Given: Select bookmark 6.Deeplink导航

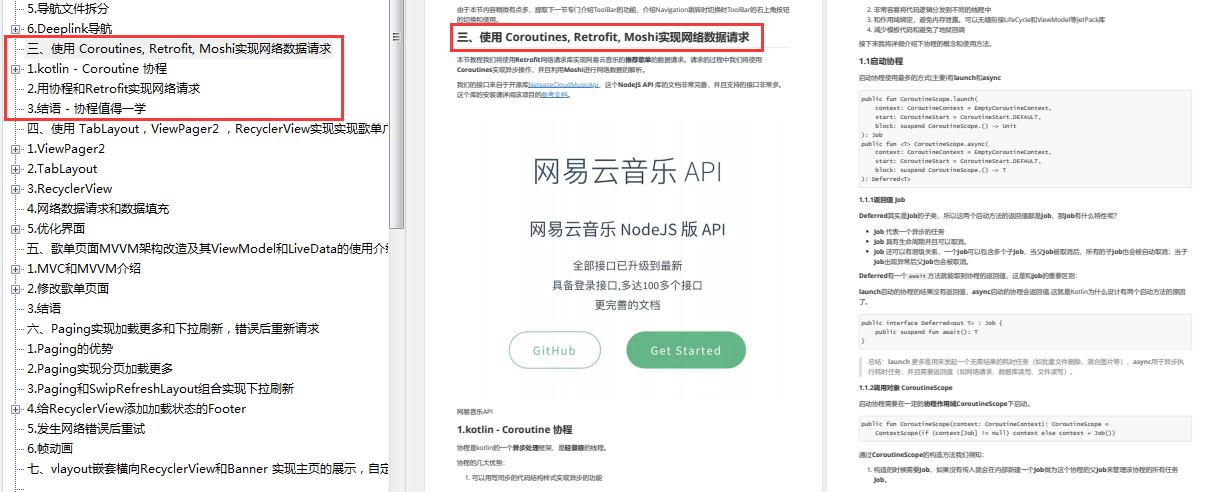Looking at the screenshot, I should [x=69, y=29].
